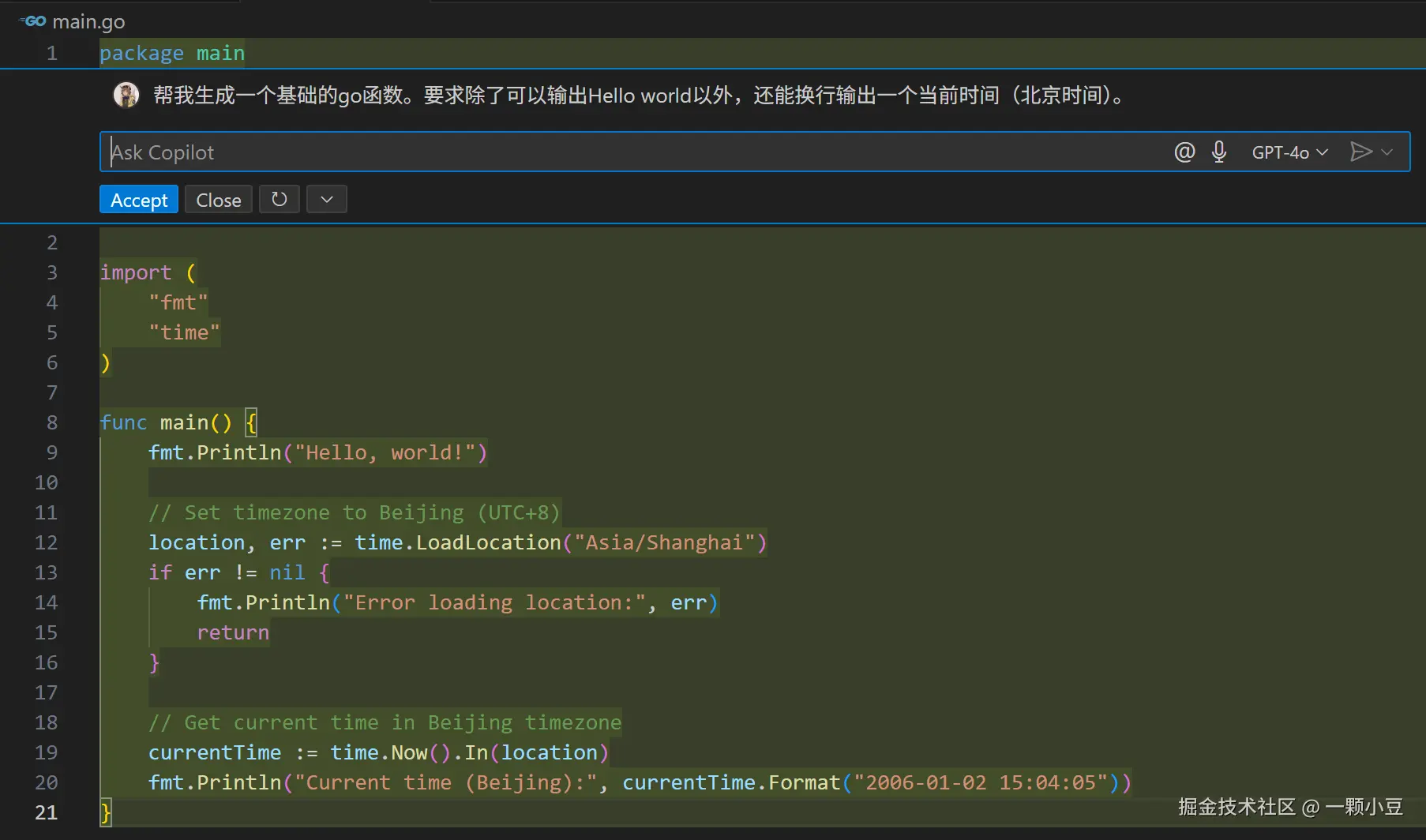Click the user avatar beside the chat prompt

pyautogui.click(x=126, y=95)
